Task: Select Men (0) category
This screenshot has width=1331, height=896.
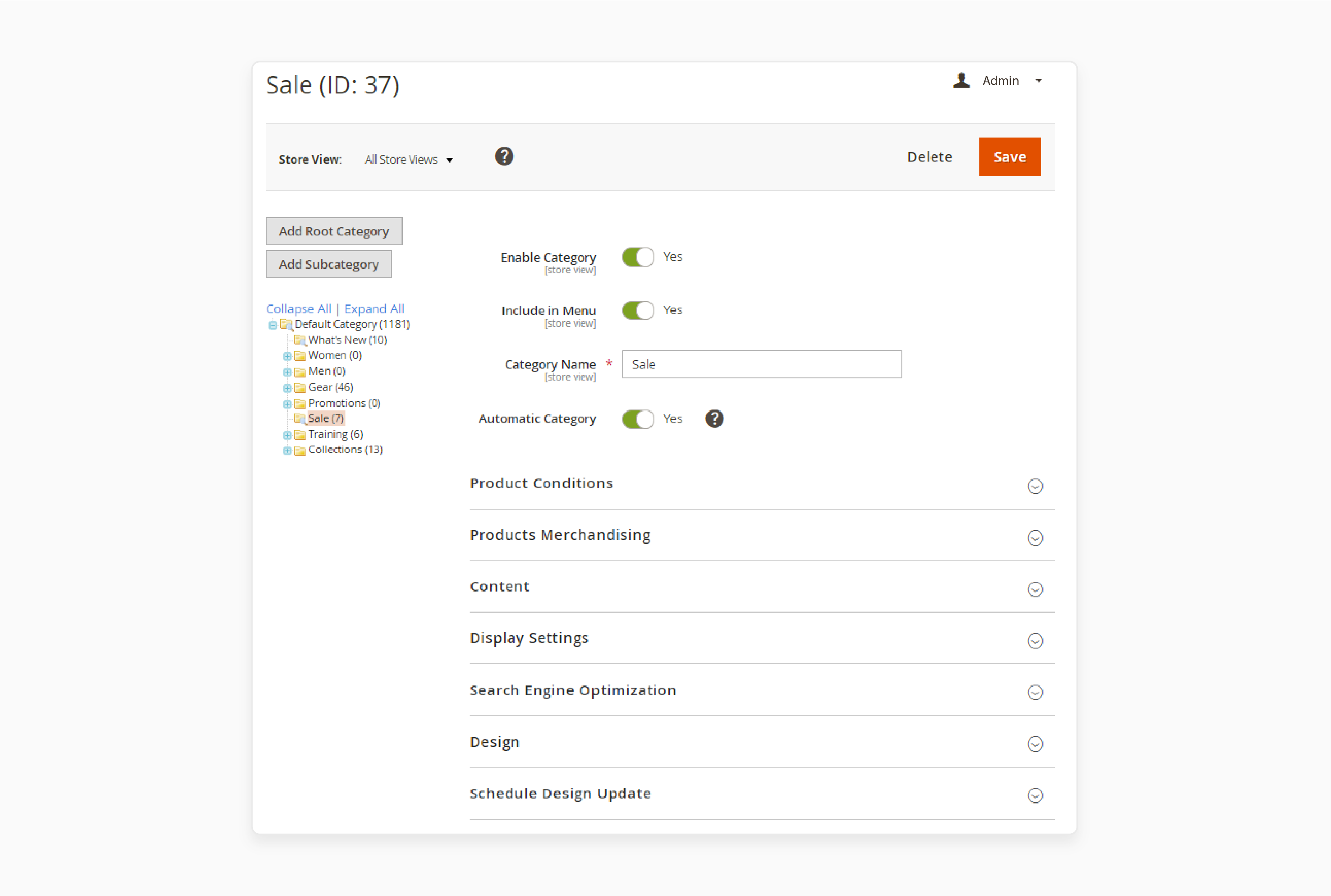Action: pyautogui.click(x=327, y=371)
